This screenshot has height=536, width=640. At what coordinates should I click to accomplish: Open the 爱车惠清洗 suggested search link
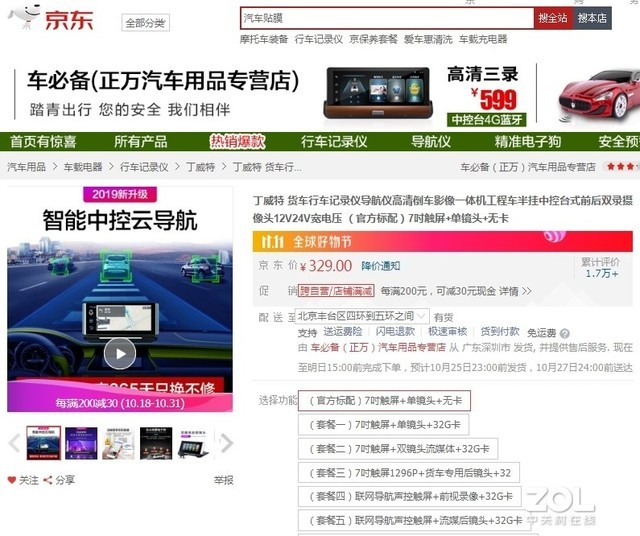click(428, 39)
